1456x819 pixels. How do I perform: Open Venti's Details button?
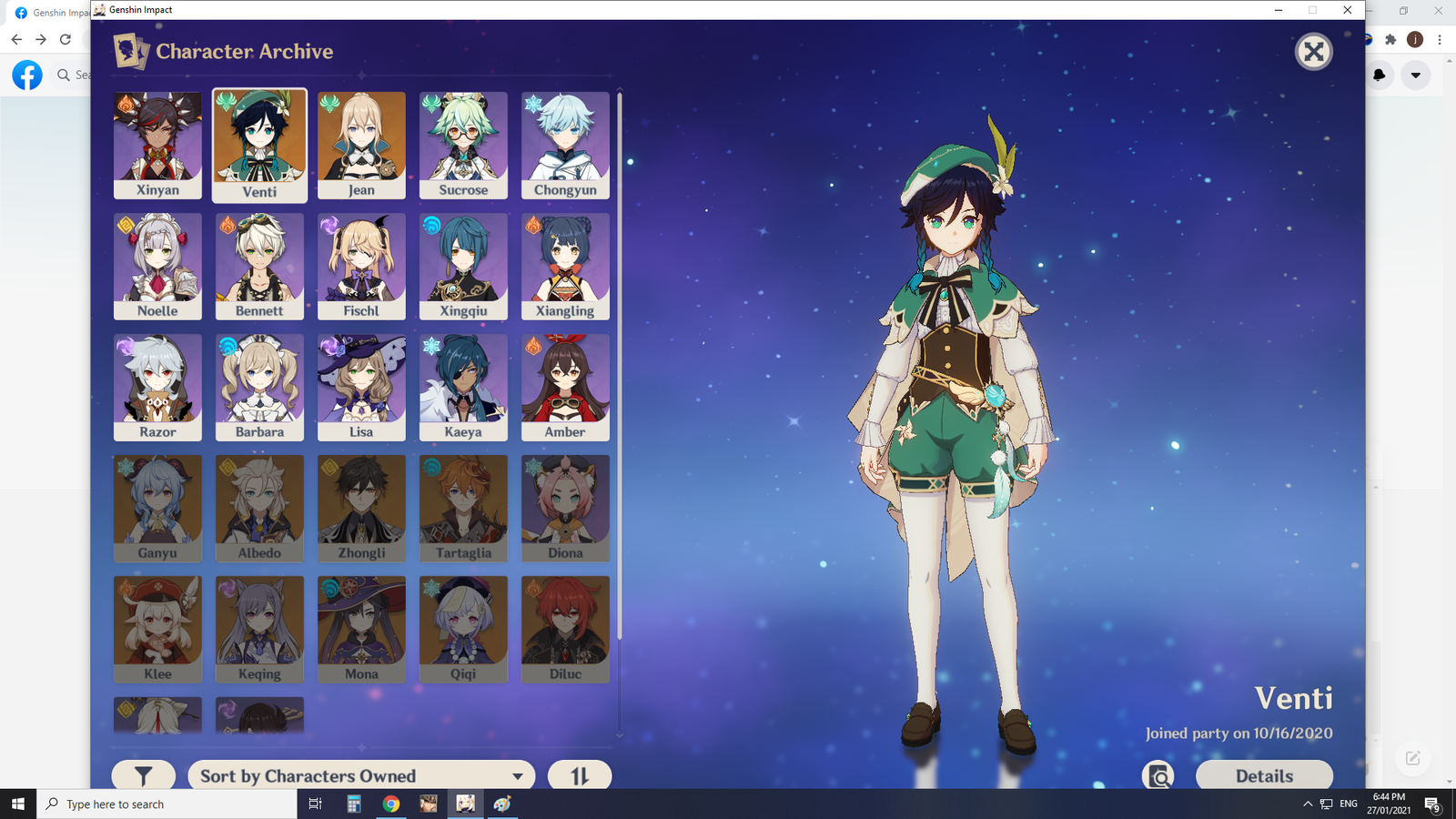click(x=1264, y=775)
